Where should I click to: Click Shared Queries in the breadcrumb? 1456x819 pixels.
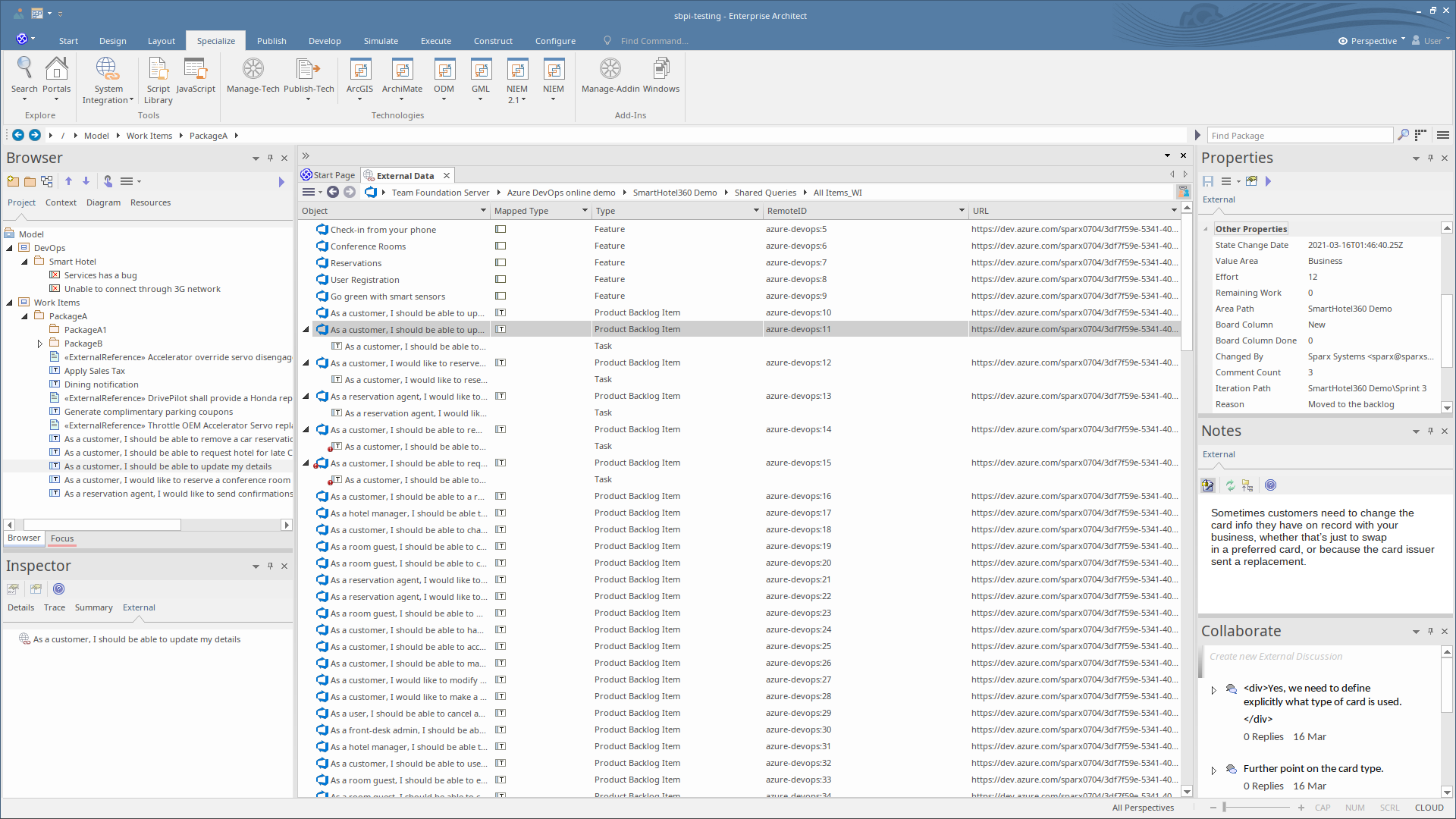[765, 193]
